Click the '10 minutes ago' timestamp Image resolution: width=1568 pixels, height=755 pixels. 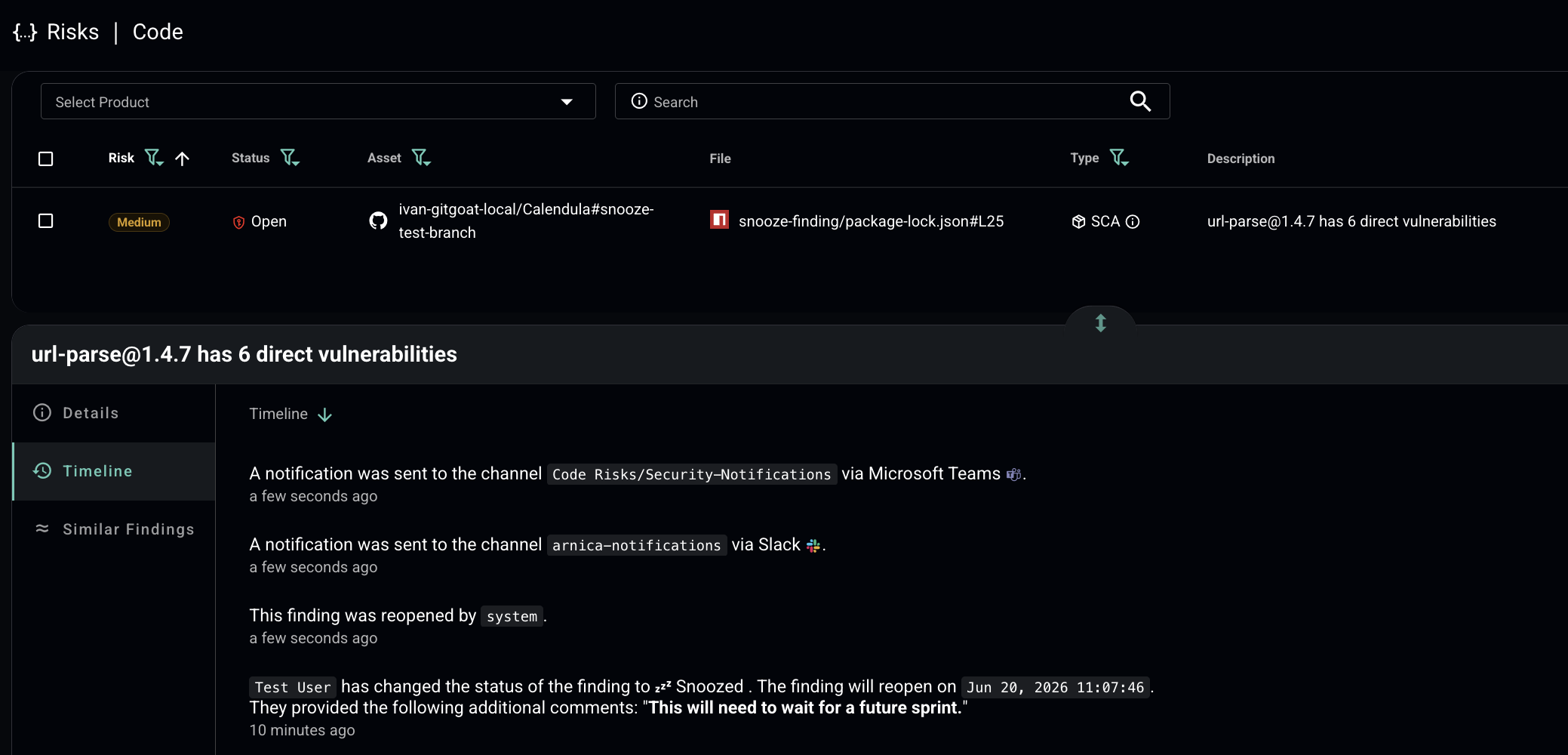302,730
